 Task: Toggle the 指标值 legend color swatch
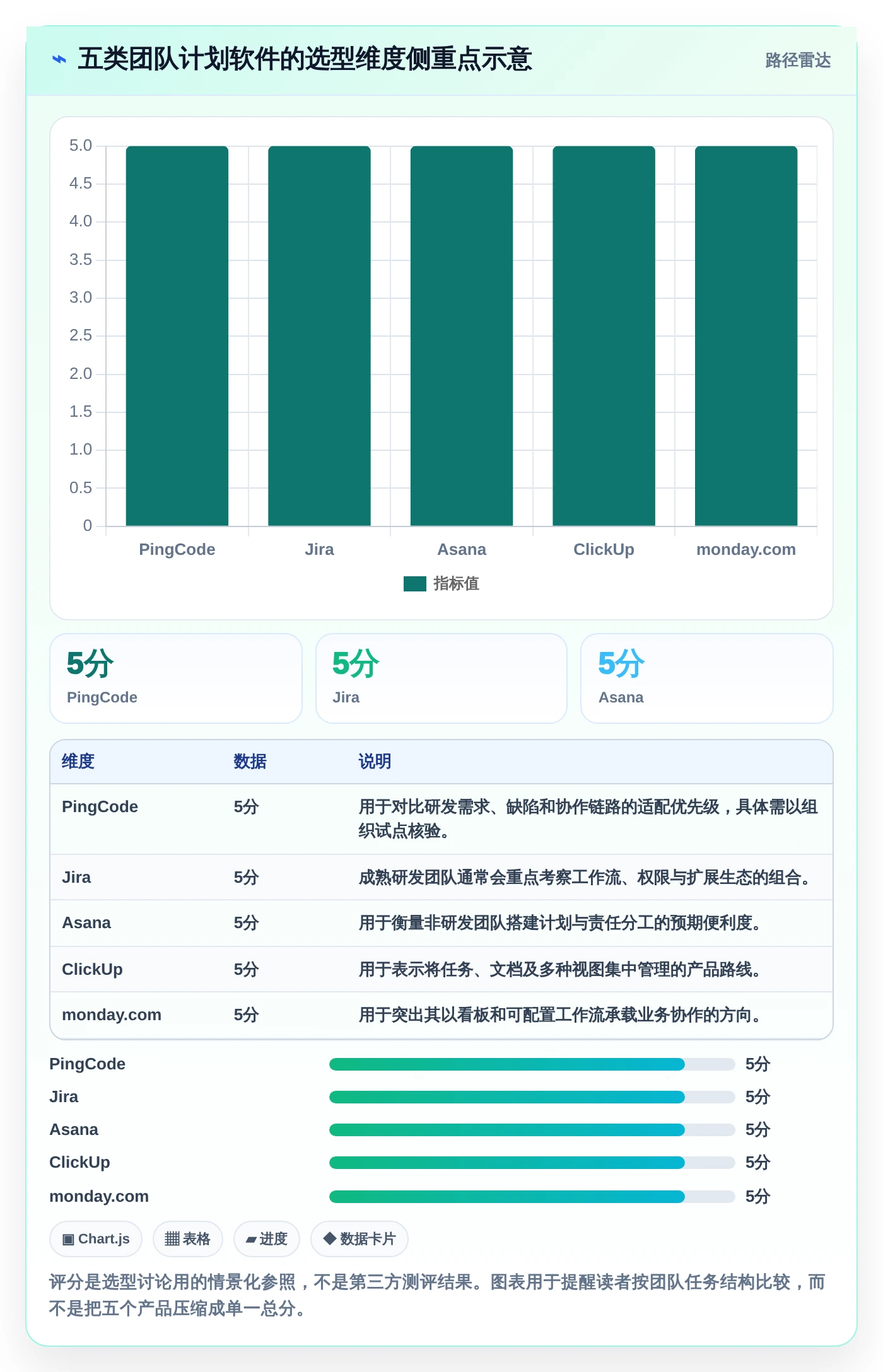click(415, 584)
